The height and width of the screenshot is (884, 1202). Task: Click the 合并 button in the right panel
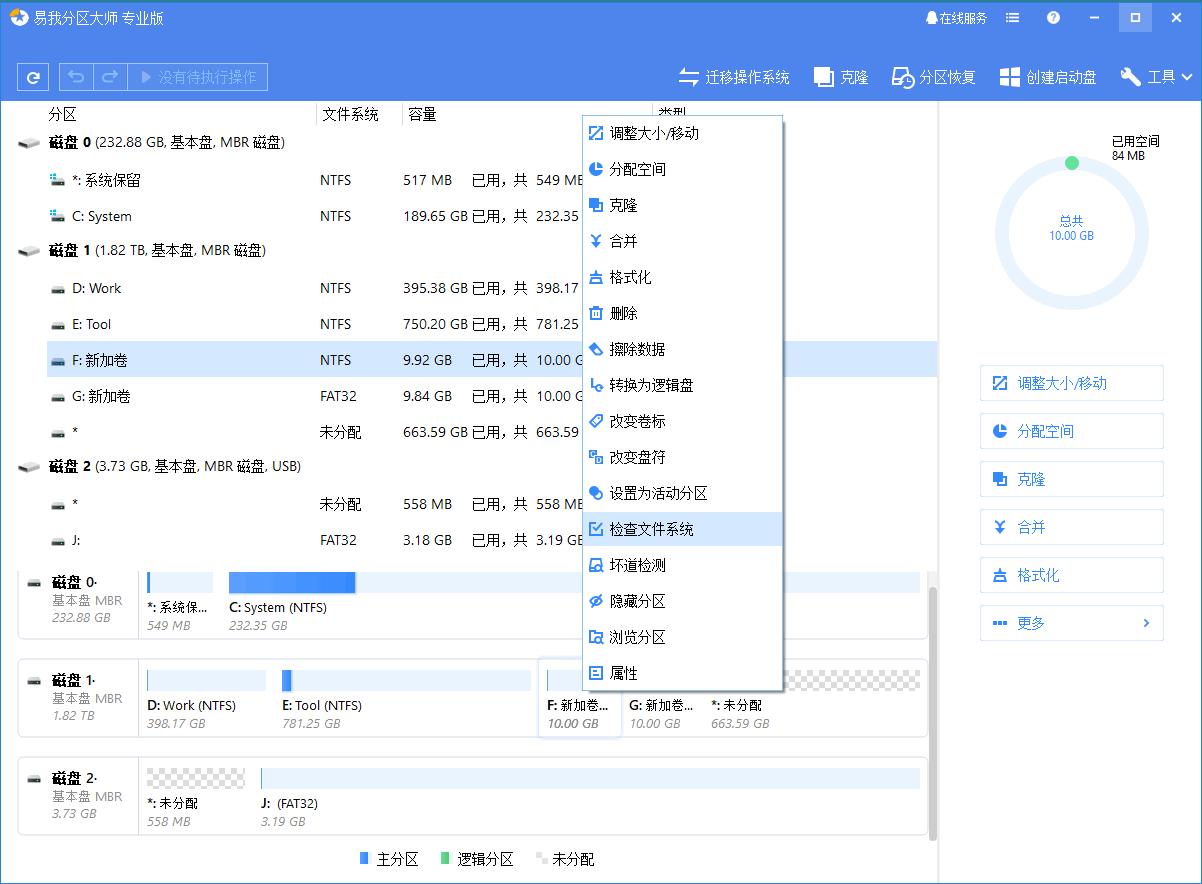pyautogui.click(x=1071, y=527)
